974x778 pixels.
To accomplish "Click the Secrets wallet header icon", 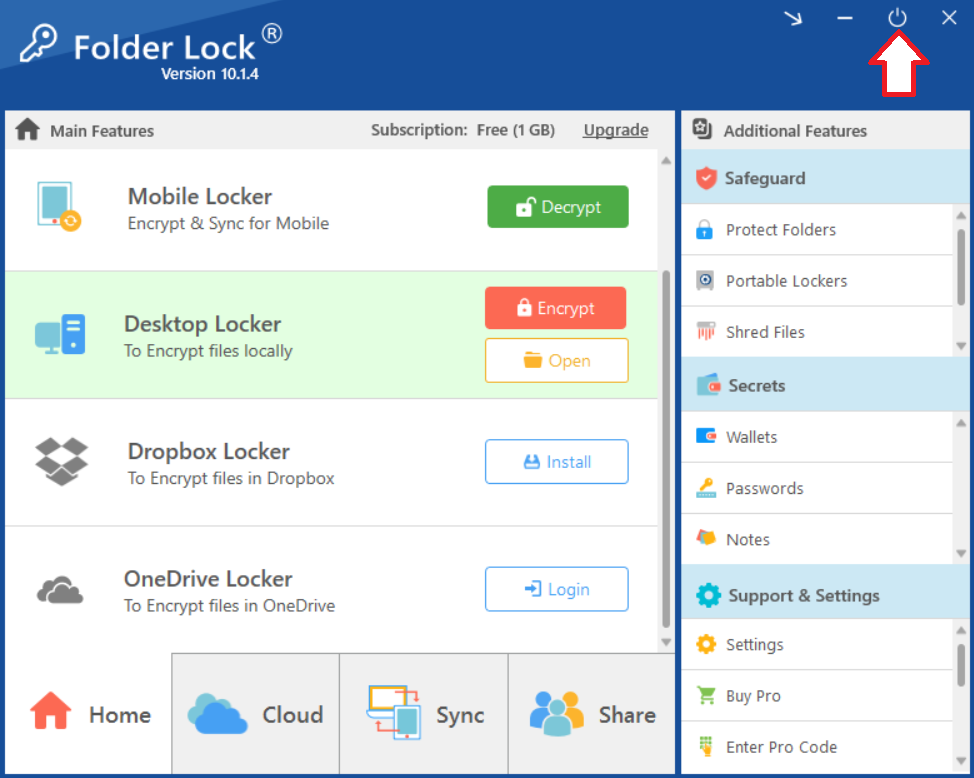I will coord(708,385).
